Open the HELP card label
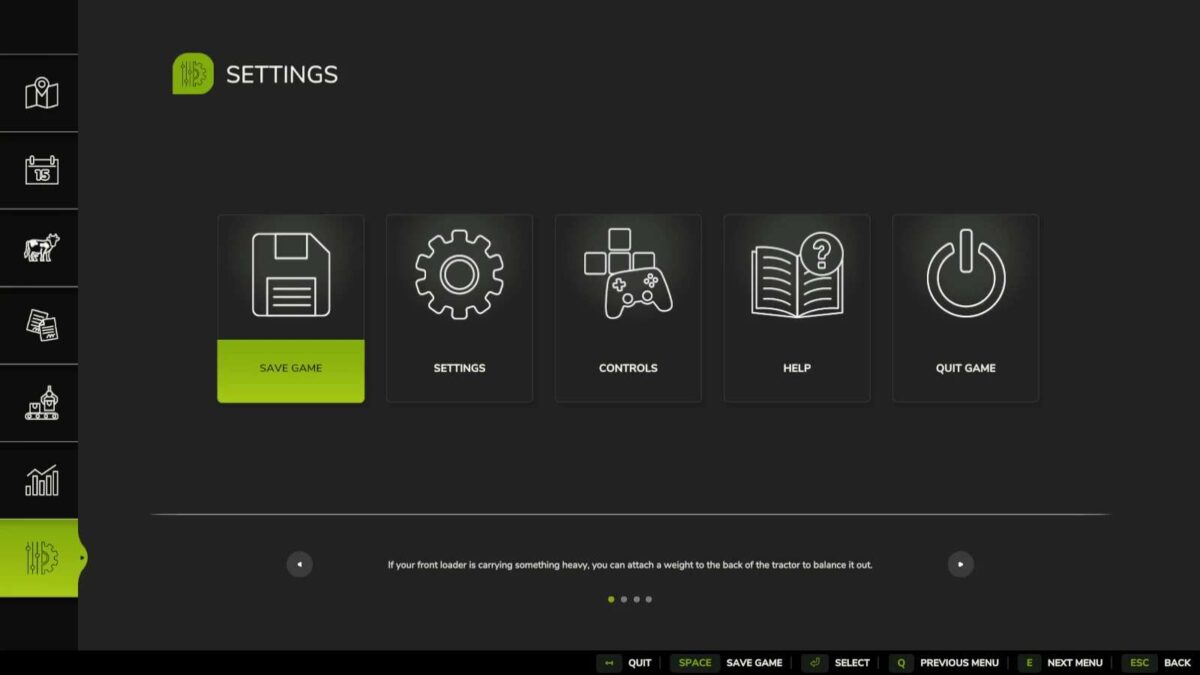The image size is (1200, 675). pos(797,368)
